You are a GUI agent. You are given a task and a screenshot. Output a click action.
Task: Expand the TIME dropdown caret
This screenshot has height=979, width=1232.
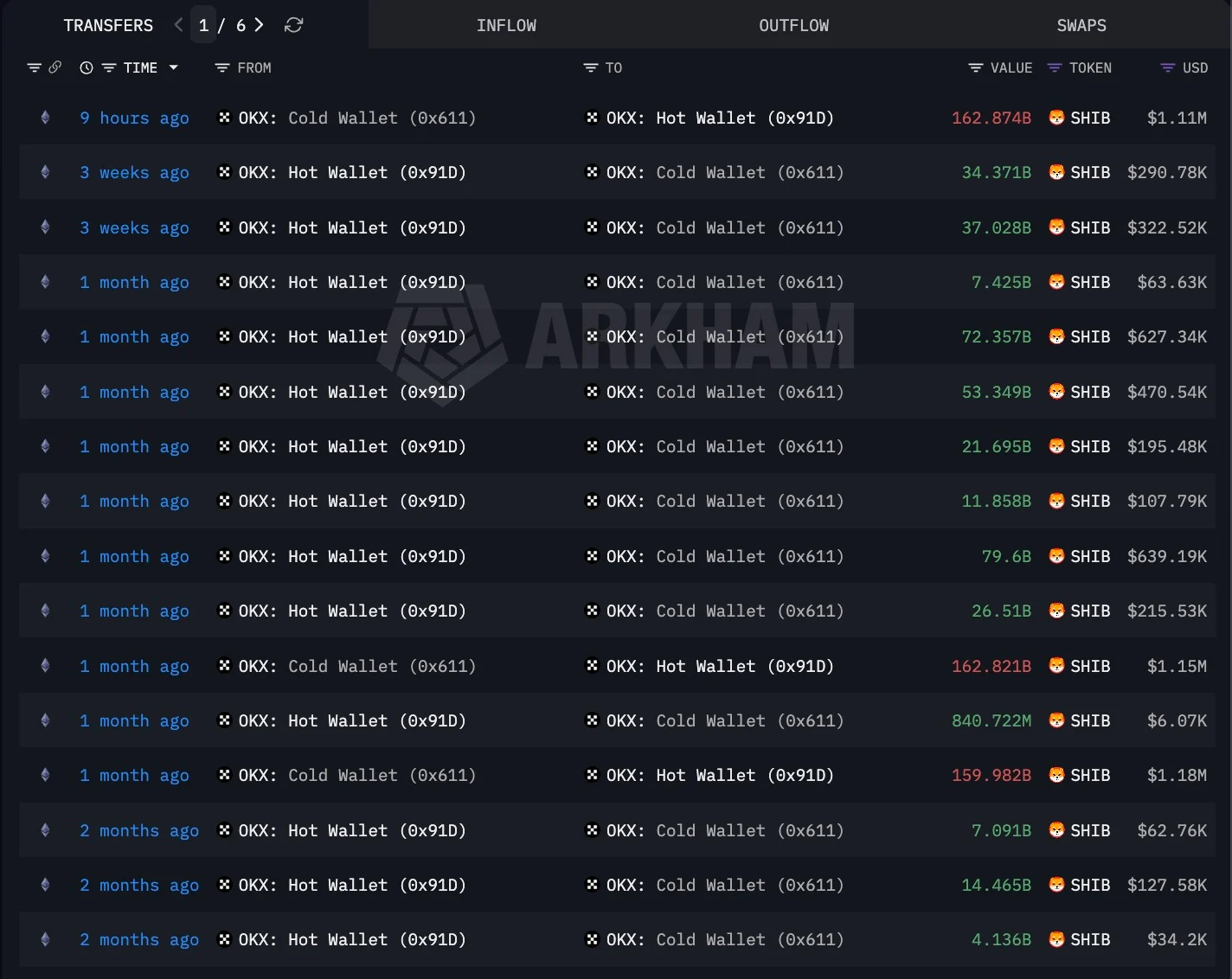point(174,67)
